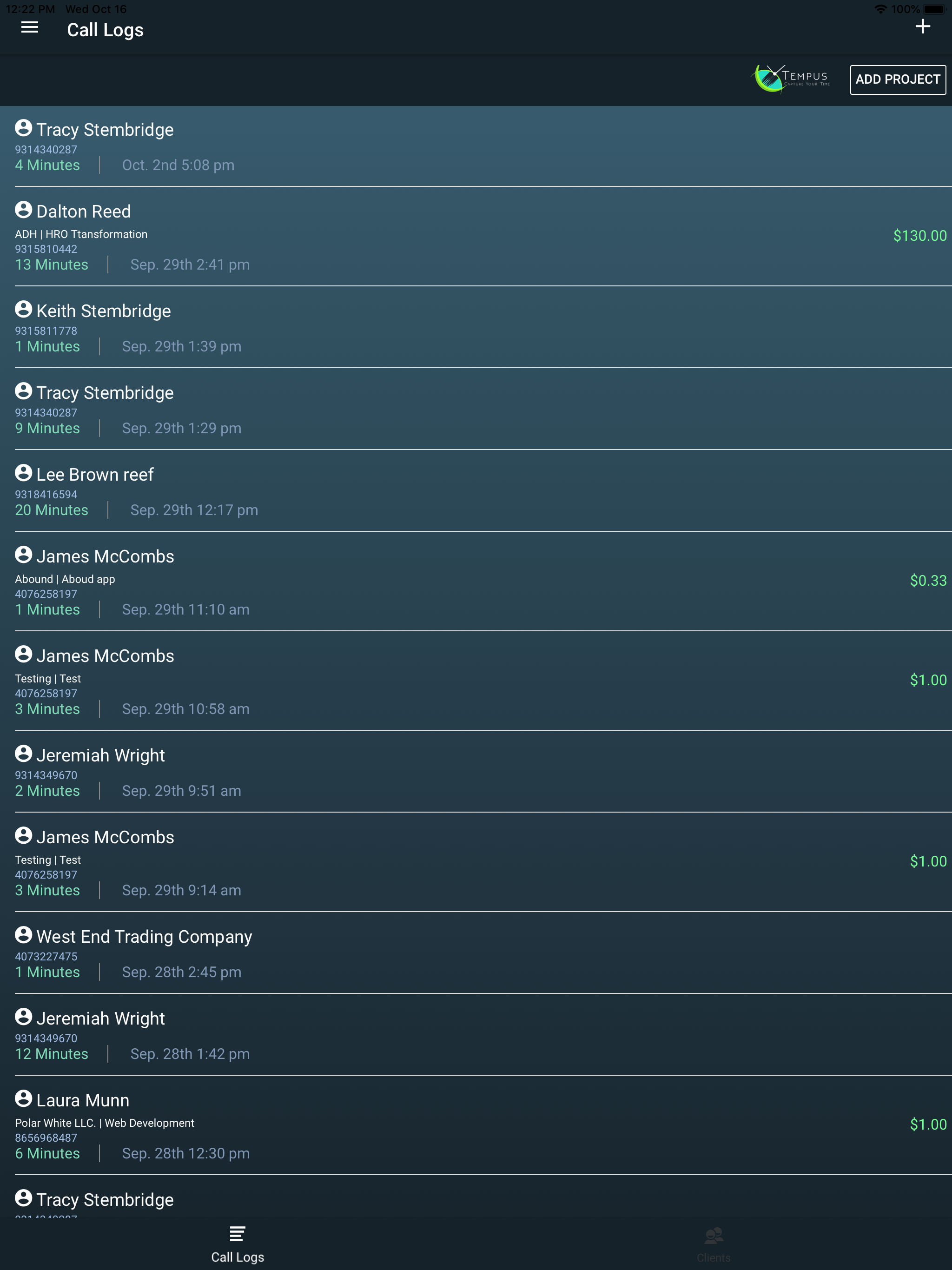Click the Tempus logo
This screenshot has height=1270, width=952.
point(791,79)
